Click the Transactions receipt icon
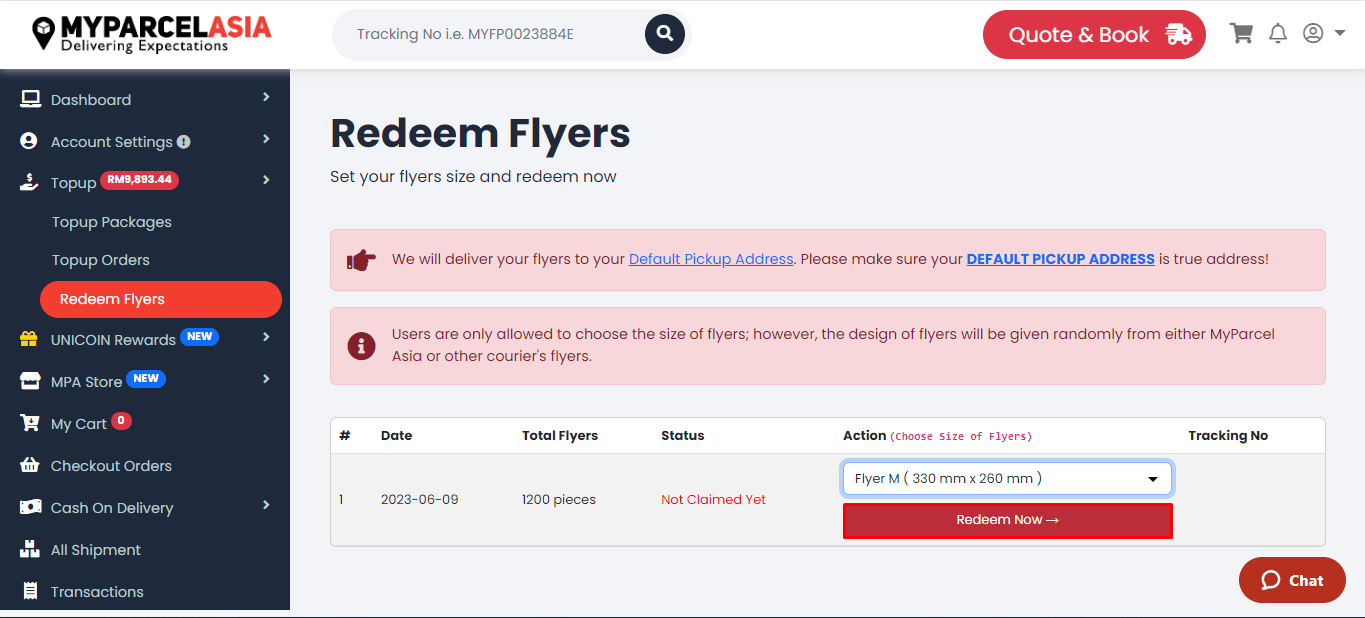This screenshot has height=618, width=1365. [x=29, y=591]
